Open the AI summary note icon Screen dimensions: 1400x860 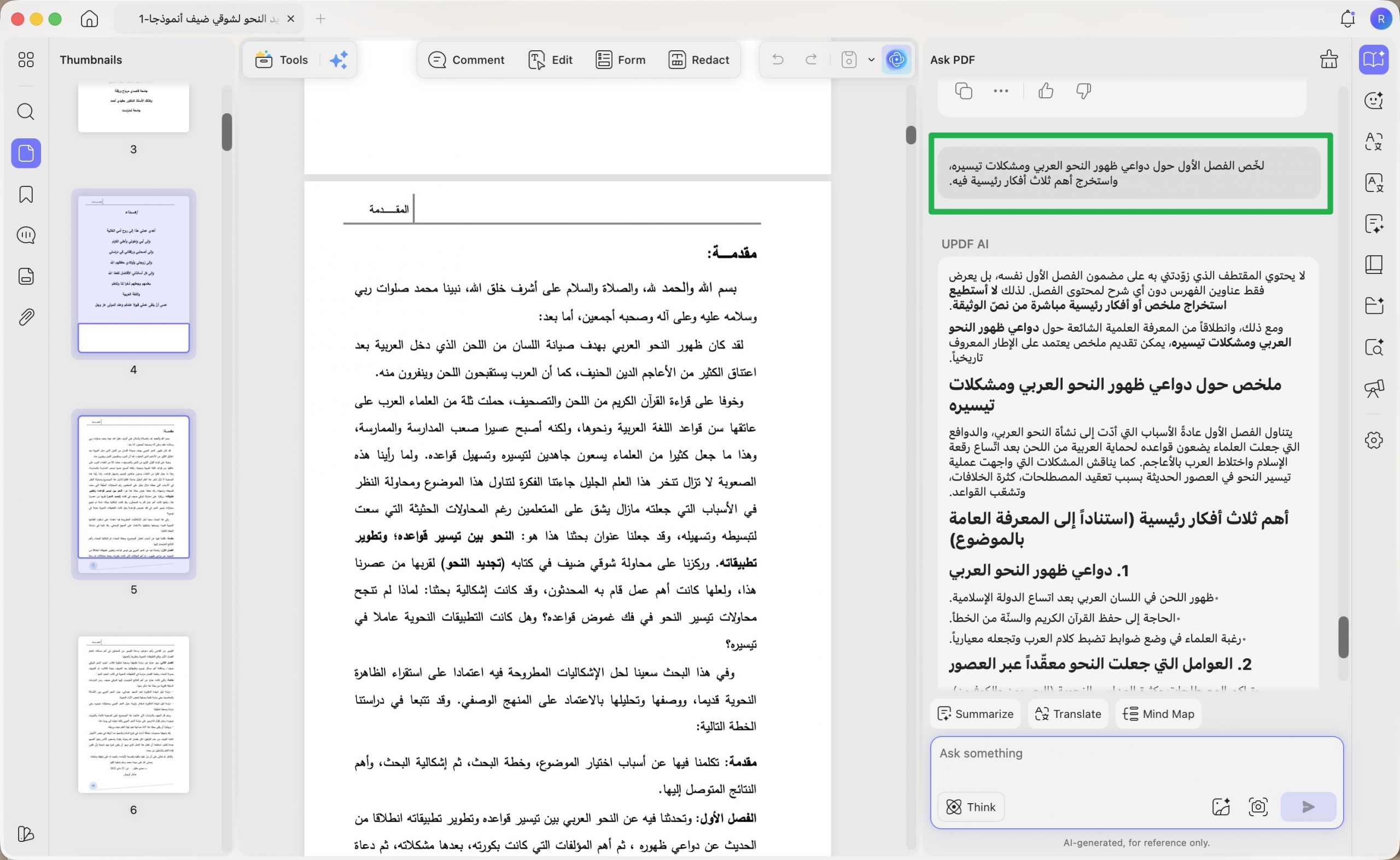pos(1374,224)
